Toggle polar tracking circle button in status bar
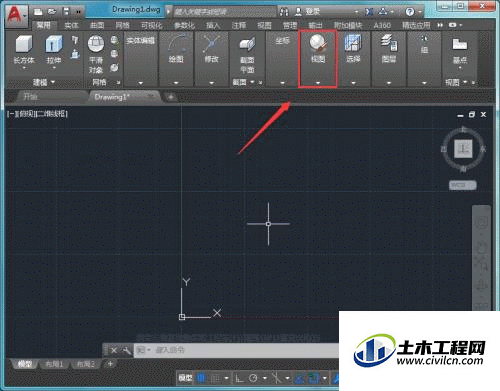500x391 pixels. [253, 378]
